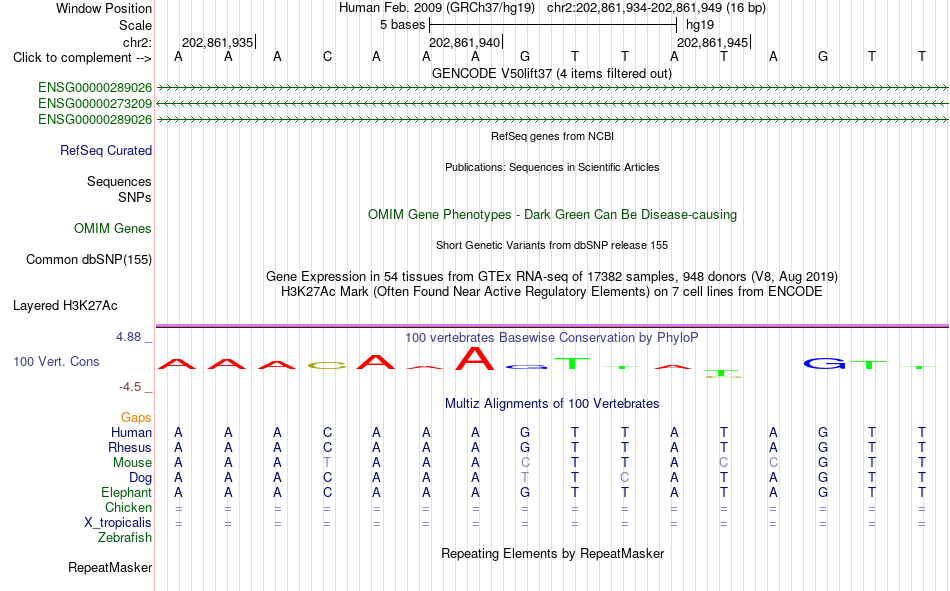Click the GENCODE V50lift37 track title
Viewport: 950px width, 591px height.
(x=551, y=73)
